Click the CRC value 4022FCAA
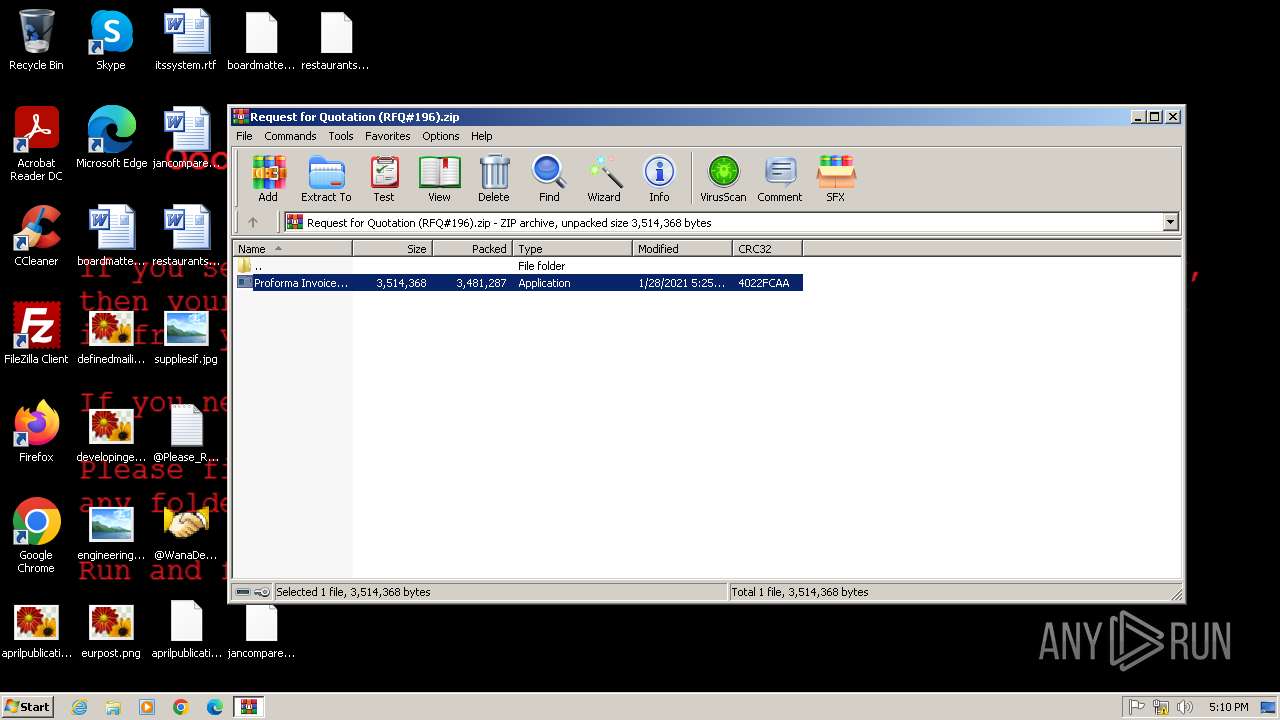Viewport: 1280px width, 720px height. (764, 283)
